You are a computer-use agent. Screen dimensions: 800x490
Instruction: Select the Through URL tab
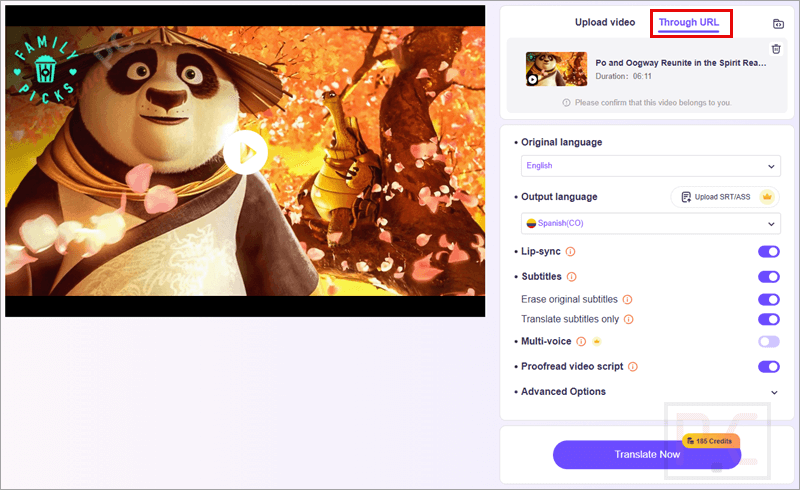pos(688,22)
